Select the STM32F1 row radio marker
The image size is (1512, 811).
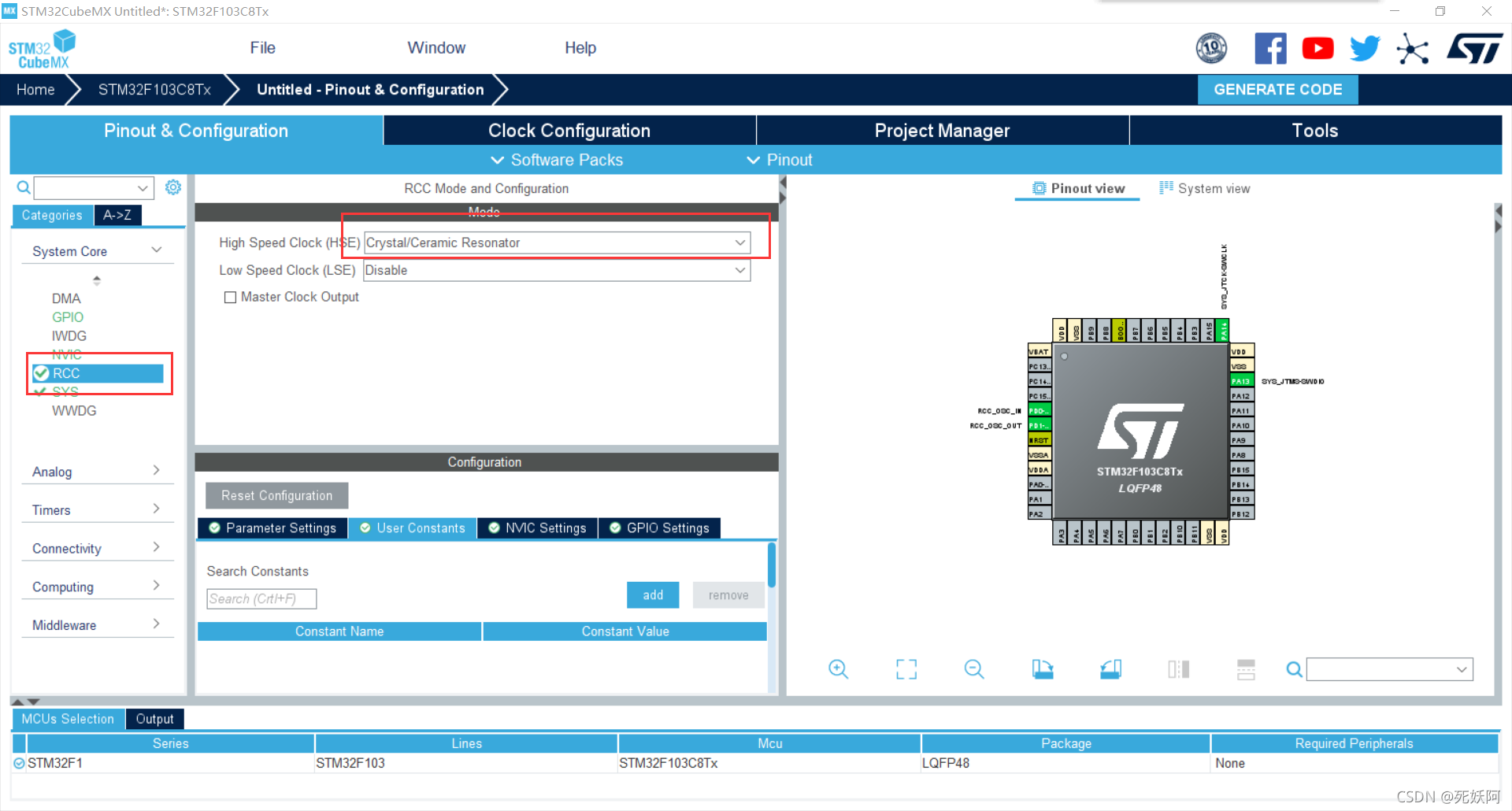pyautogui.click(x=19, y=763)
